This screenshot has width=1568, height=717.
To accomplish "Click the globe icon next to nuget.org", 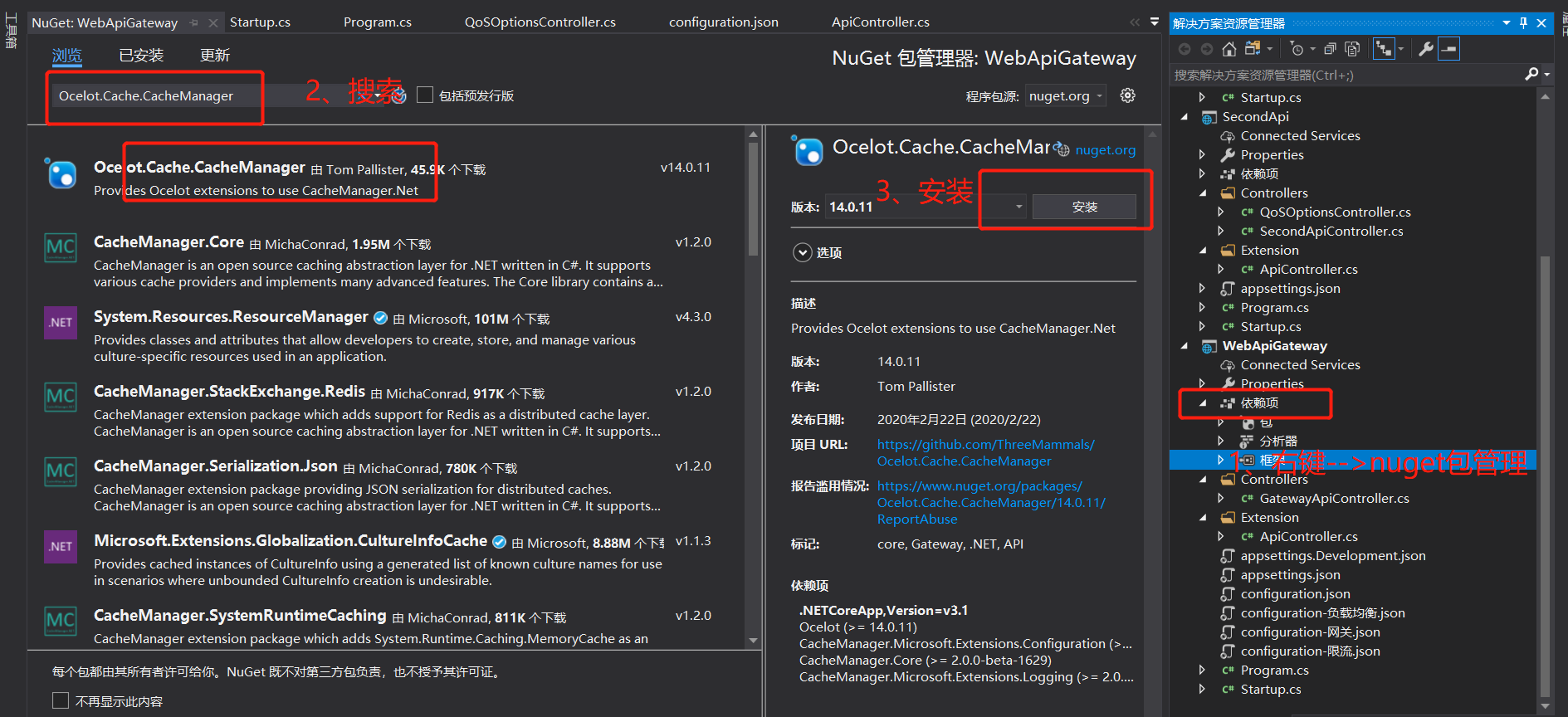I will [x=1062, y=149].
